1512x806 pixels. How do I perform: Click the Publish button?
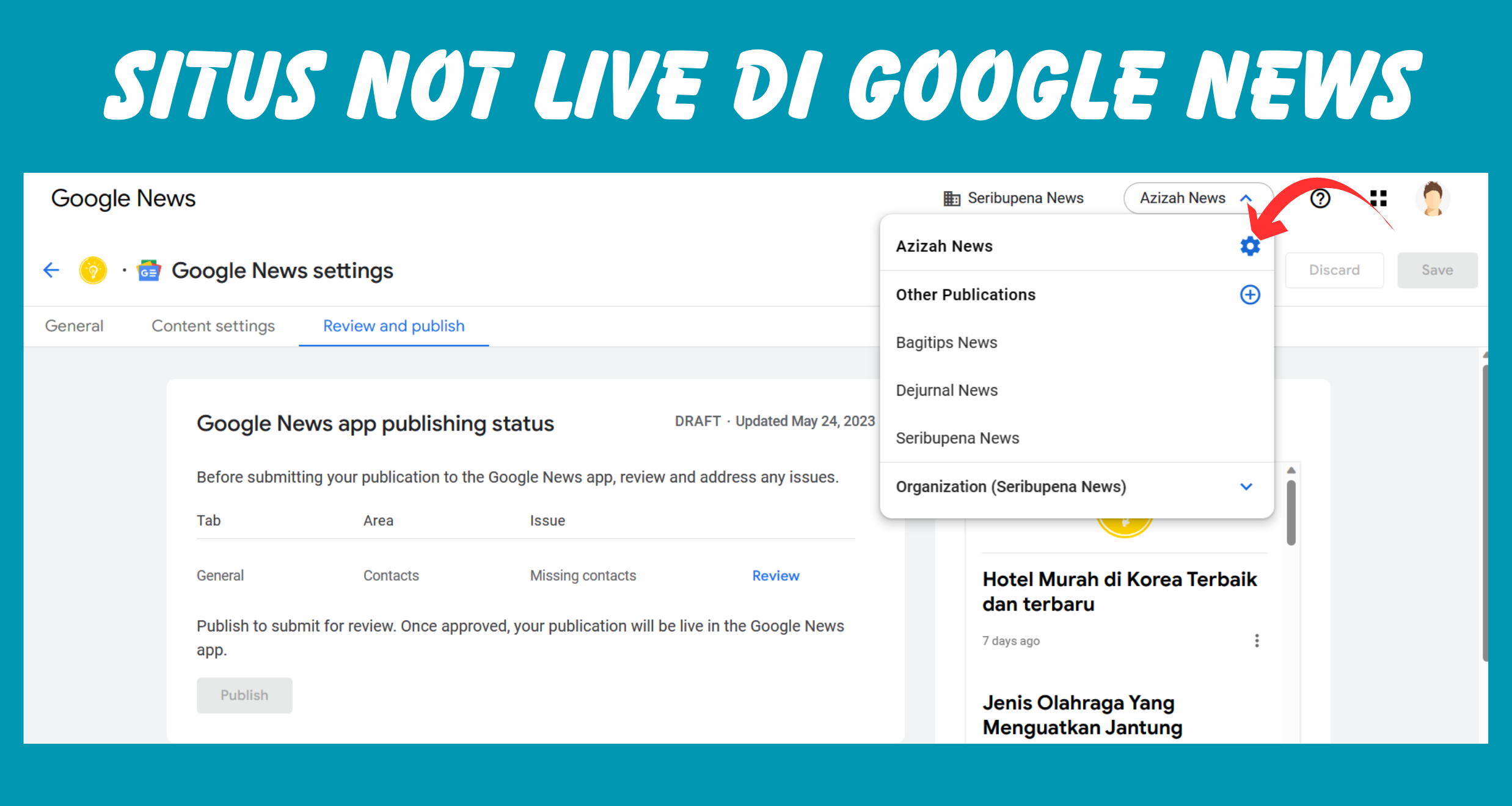pyautogui.click(x=244, y=695)
